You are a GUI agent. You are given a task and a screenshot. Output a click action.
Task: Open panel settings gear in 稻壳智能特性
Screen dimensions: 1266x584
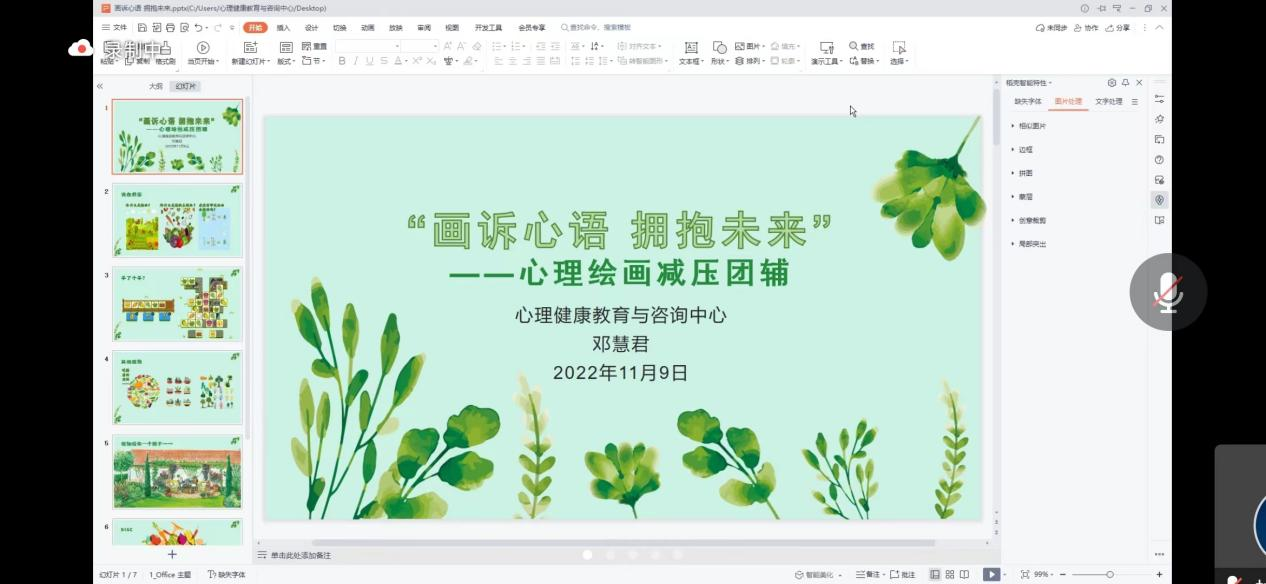[1112, 83]
